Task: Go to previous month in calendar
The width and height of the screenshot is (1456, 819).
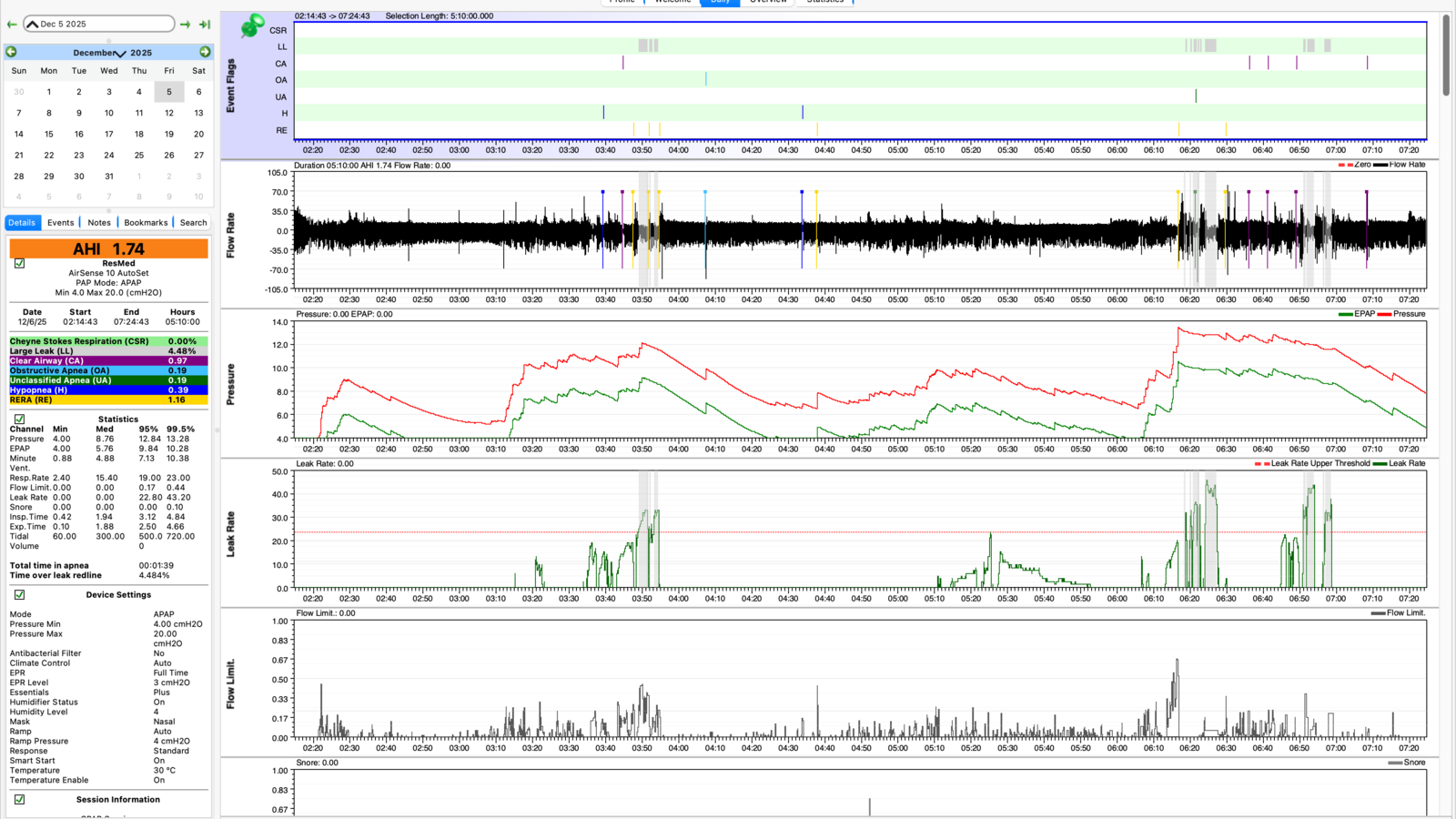Action: [x=11, y=52]
